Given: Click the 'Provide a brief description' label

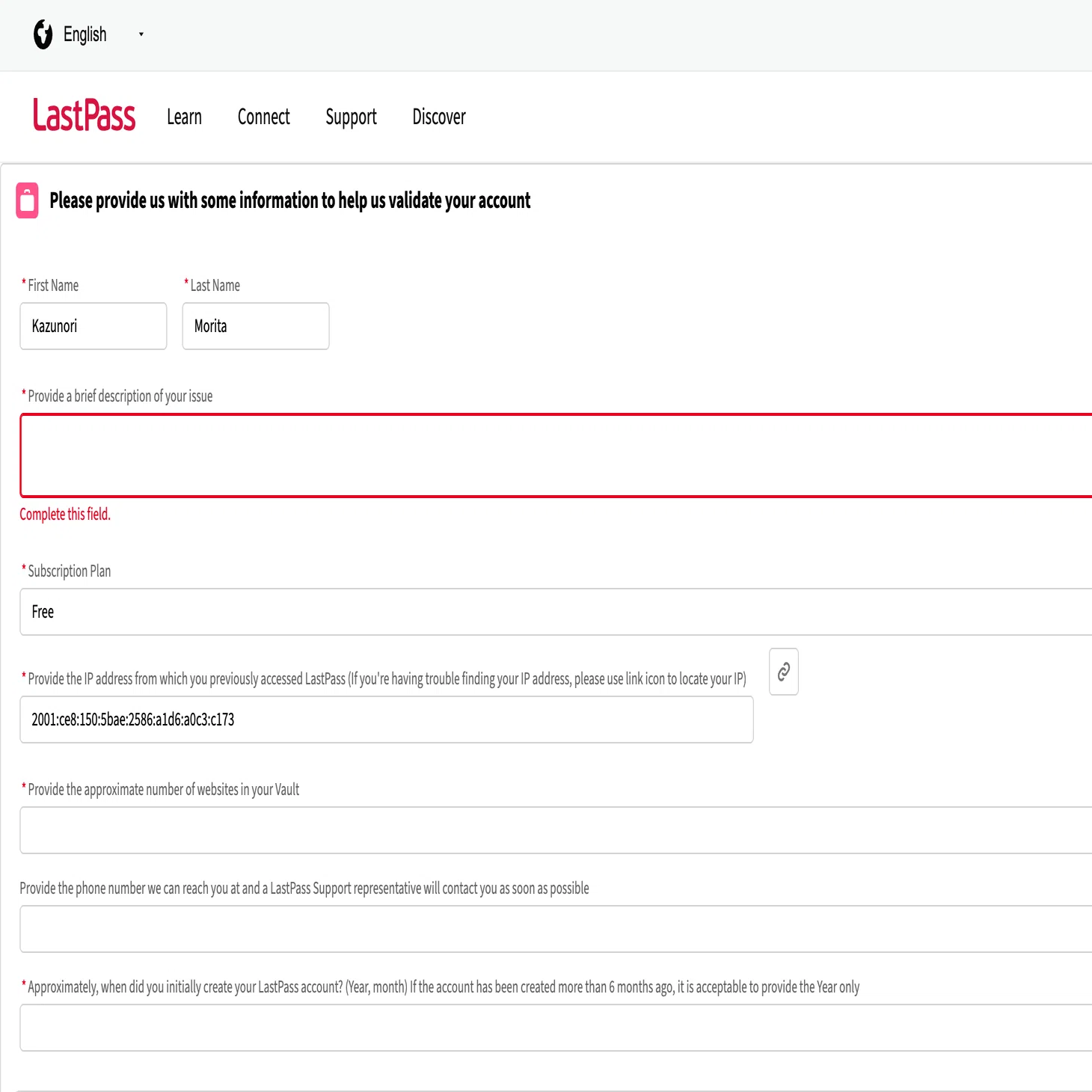Looking at the screenshot, I should click(120, 396).
